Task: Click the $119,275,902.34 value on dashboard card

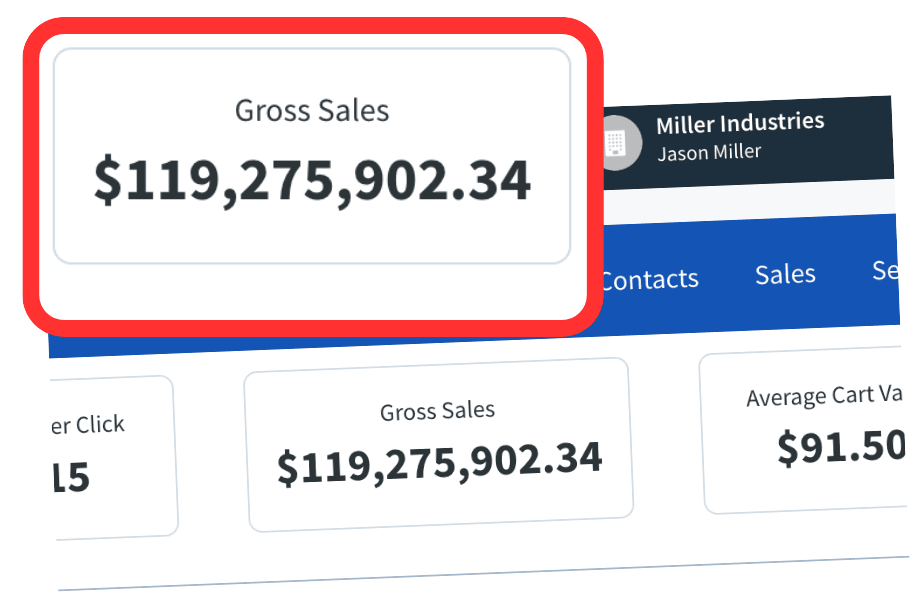Action: click(x=439, y=463)
